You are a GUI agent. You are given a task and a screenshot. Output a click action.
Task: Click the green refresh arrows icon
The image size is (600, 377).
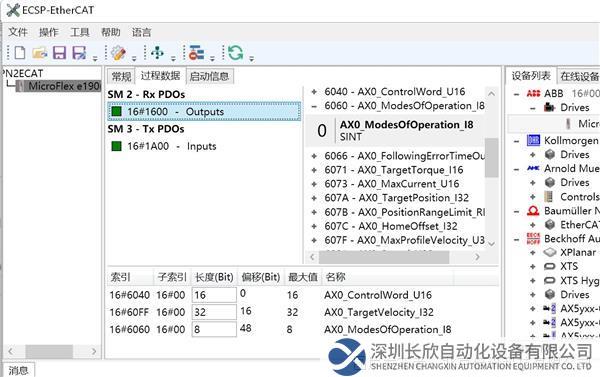235,52
